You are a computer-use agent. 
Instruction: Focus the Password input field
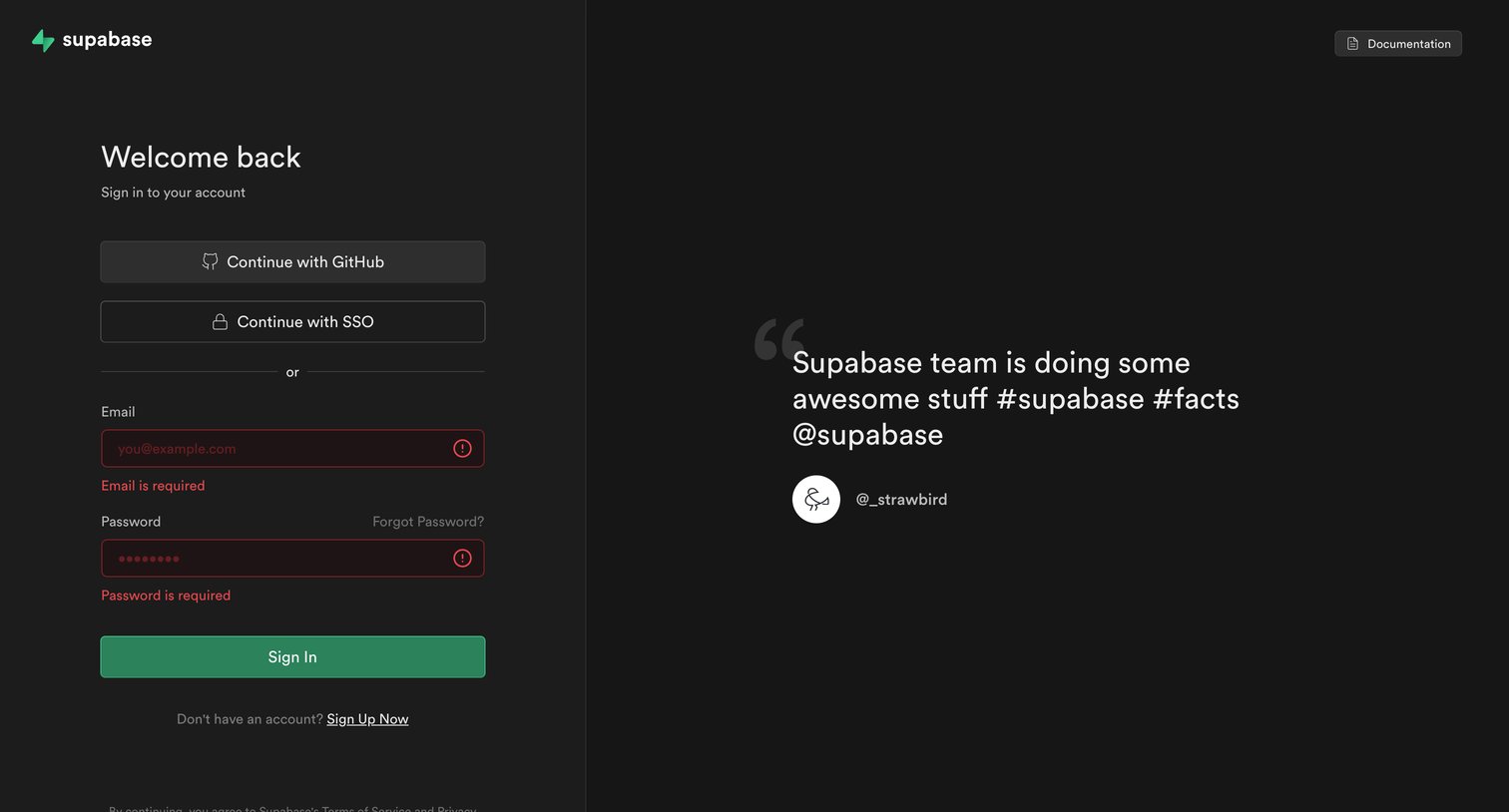[x=292, y=559]
